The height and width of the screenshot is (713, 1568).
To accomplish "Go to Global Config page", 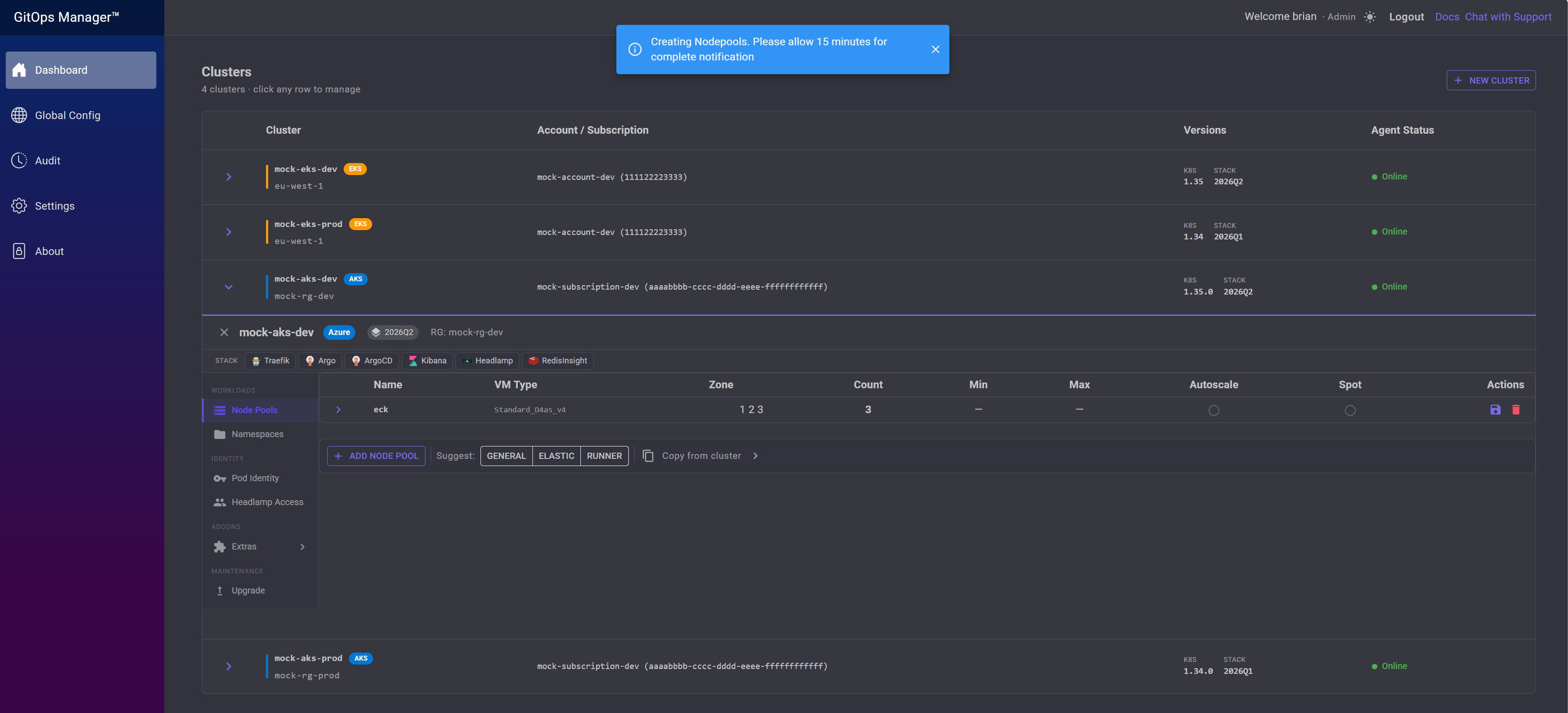I will (x=81, y=115).
